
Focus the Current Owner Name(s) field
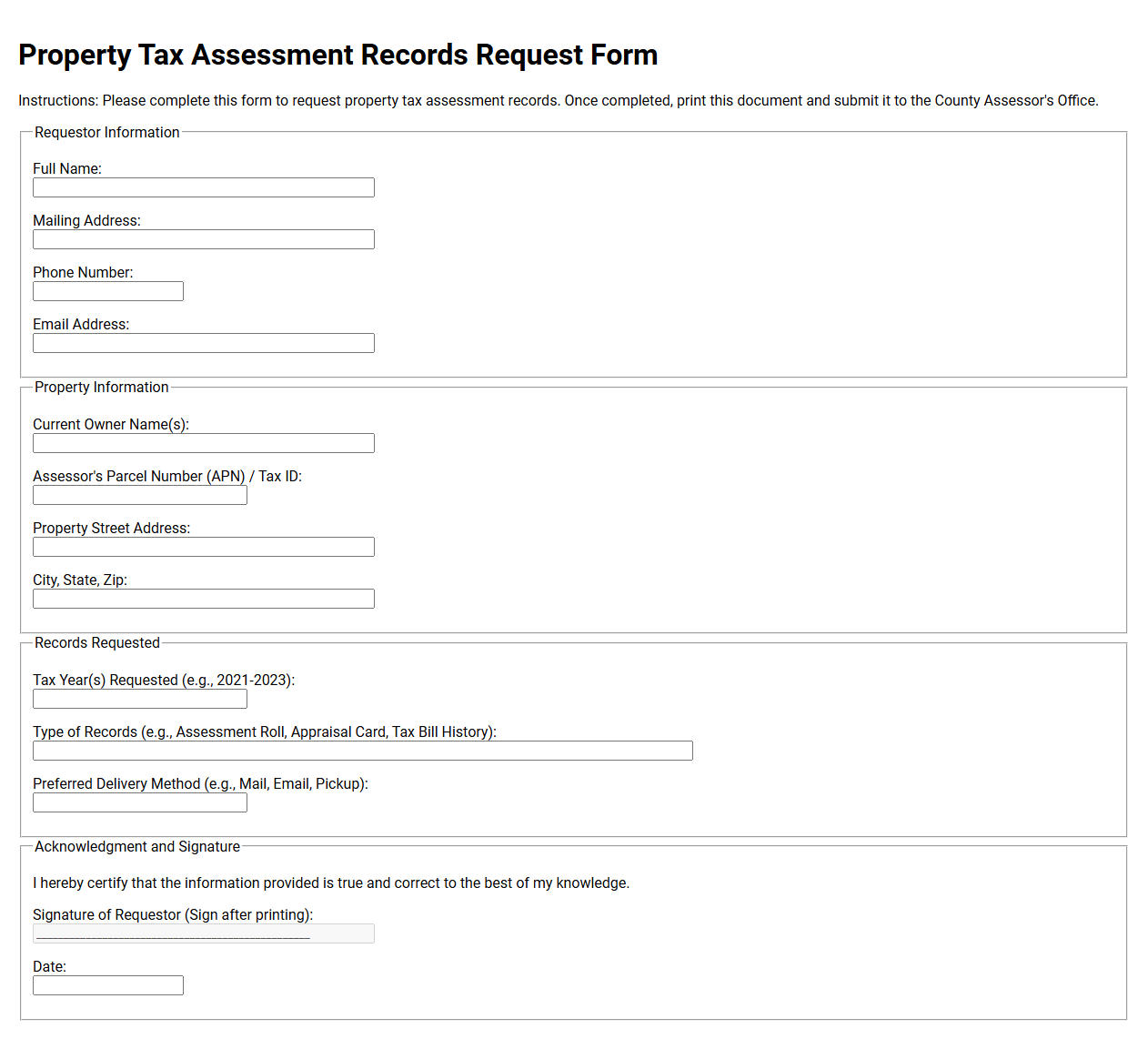click(x=204, y=443)
